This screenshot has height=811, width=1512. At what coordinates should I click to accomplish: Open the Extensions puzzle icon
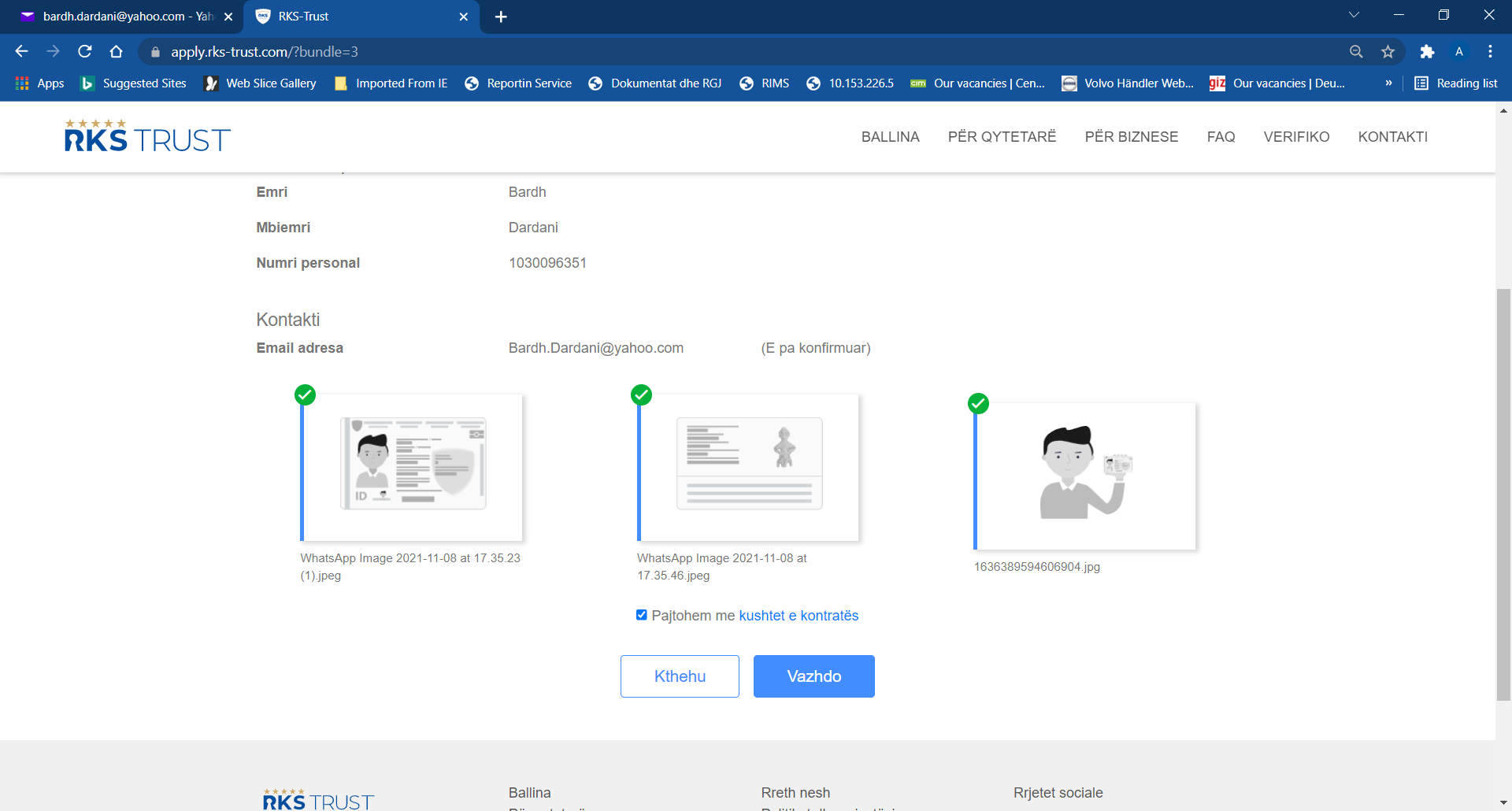click(1427, 51)
